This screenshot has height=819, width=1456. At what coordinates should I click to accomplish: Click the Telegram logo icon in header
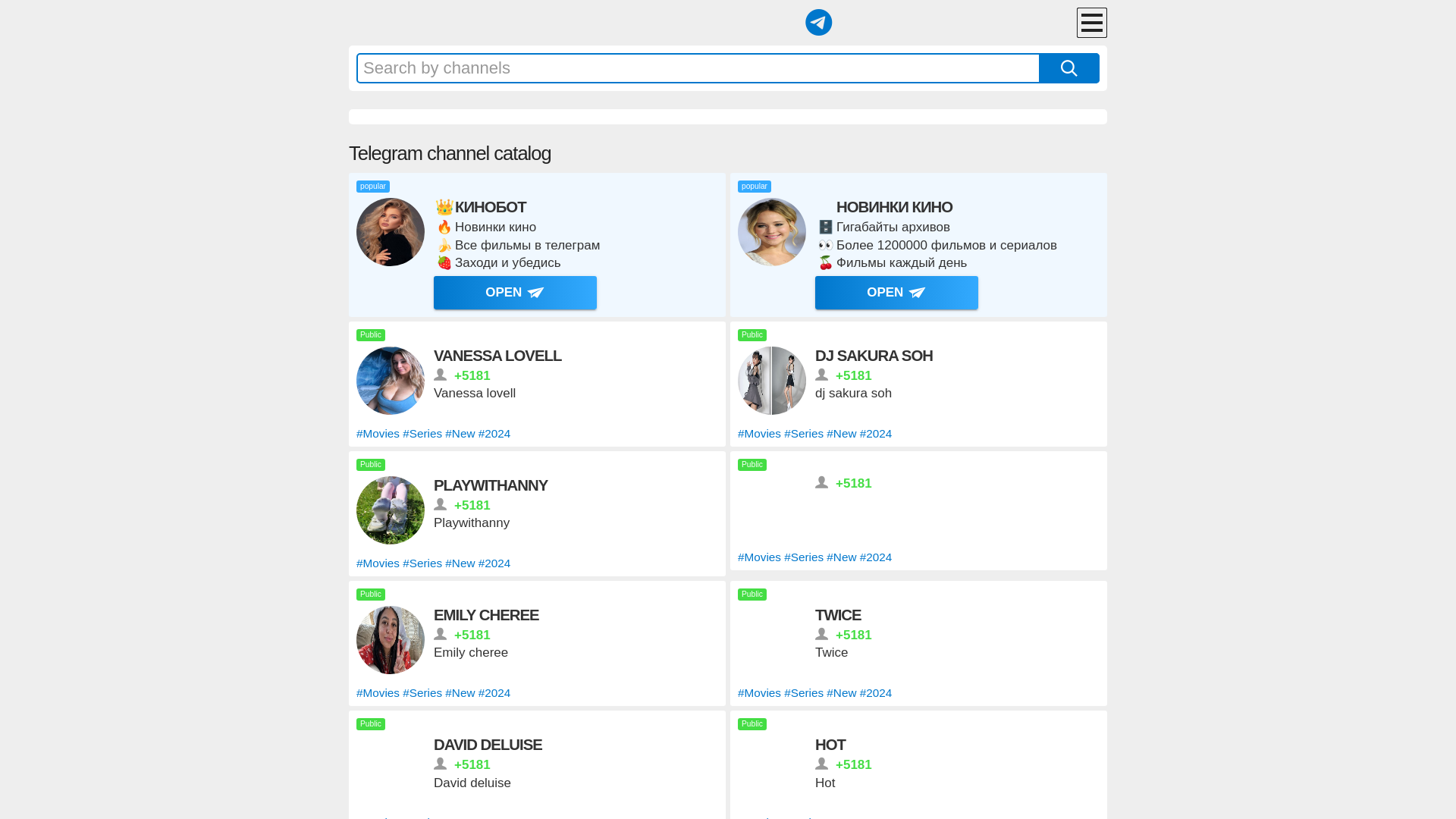tap(818, 23)
